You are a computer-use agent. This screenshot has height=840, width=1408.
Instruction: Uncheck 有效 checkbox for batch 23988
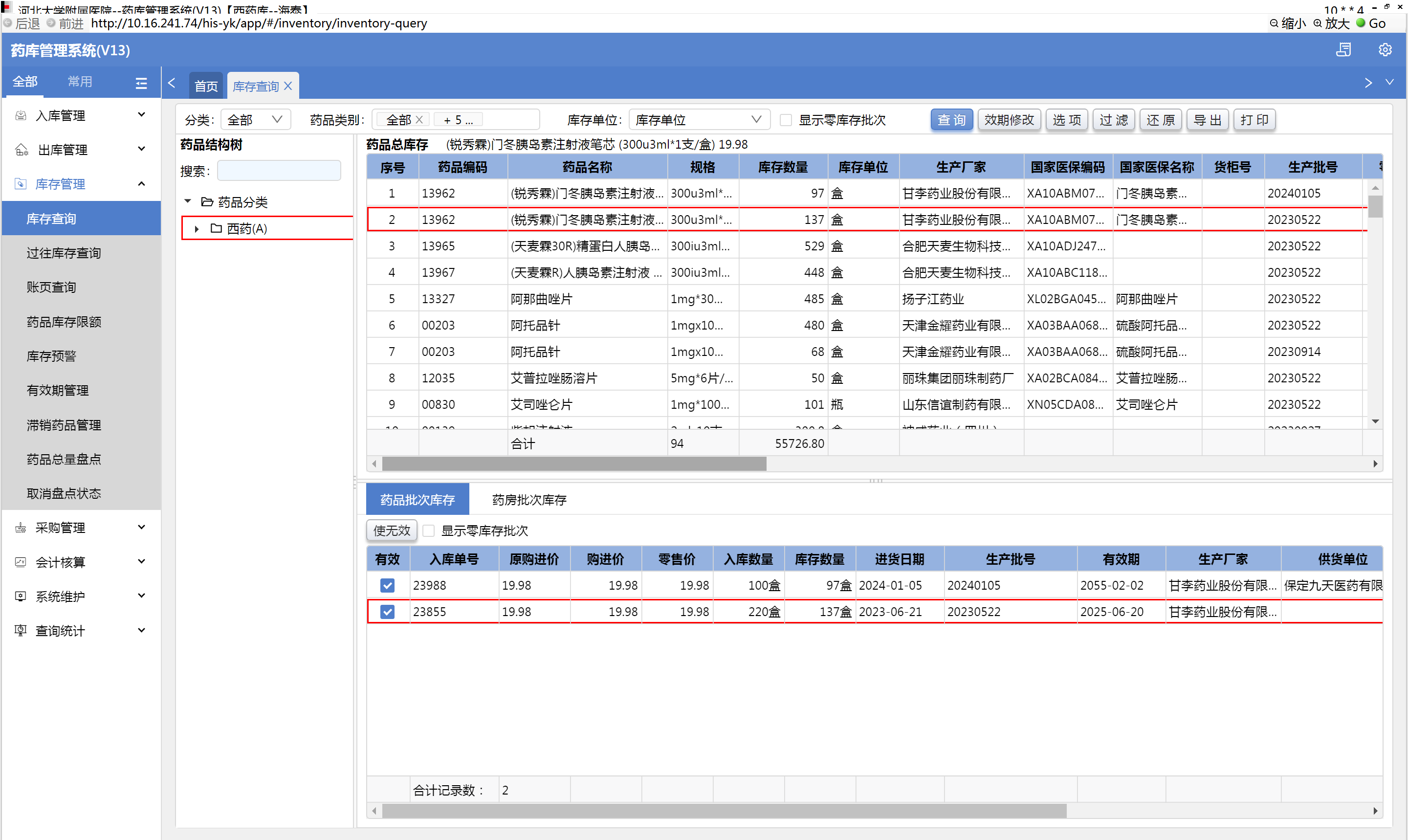click(388, 585)
